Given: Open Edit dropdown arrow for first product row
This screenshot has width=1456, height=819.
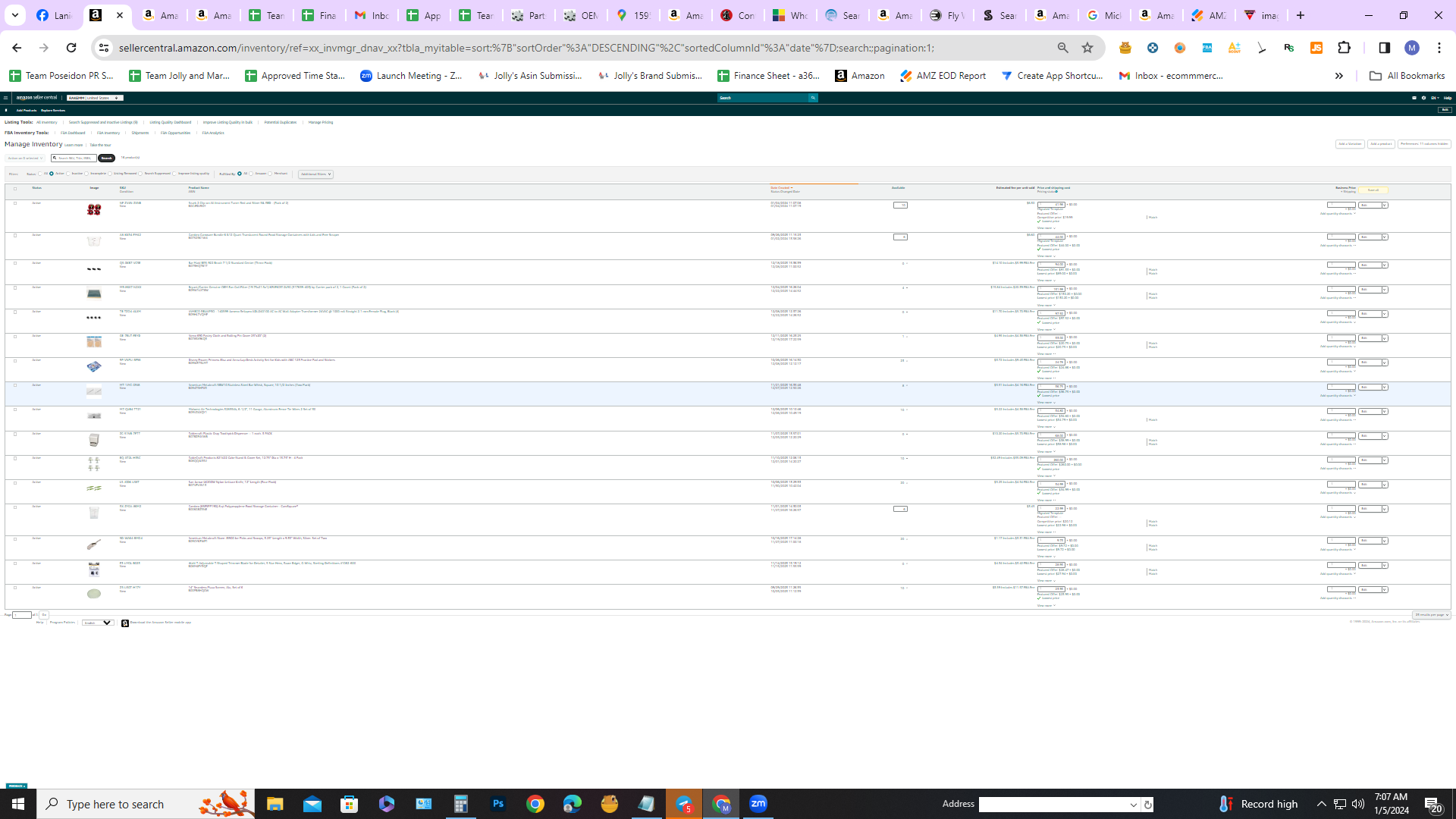Looking at the screenshot, I should pos(1385,206).
